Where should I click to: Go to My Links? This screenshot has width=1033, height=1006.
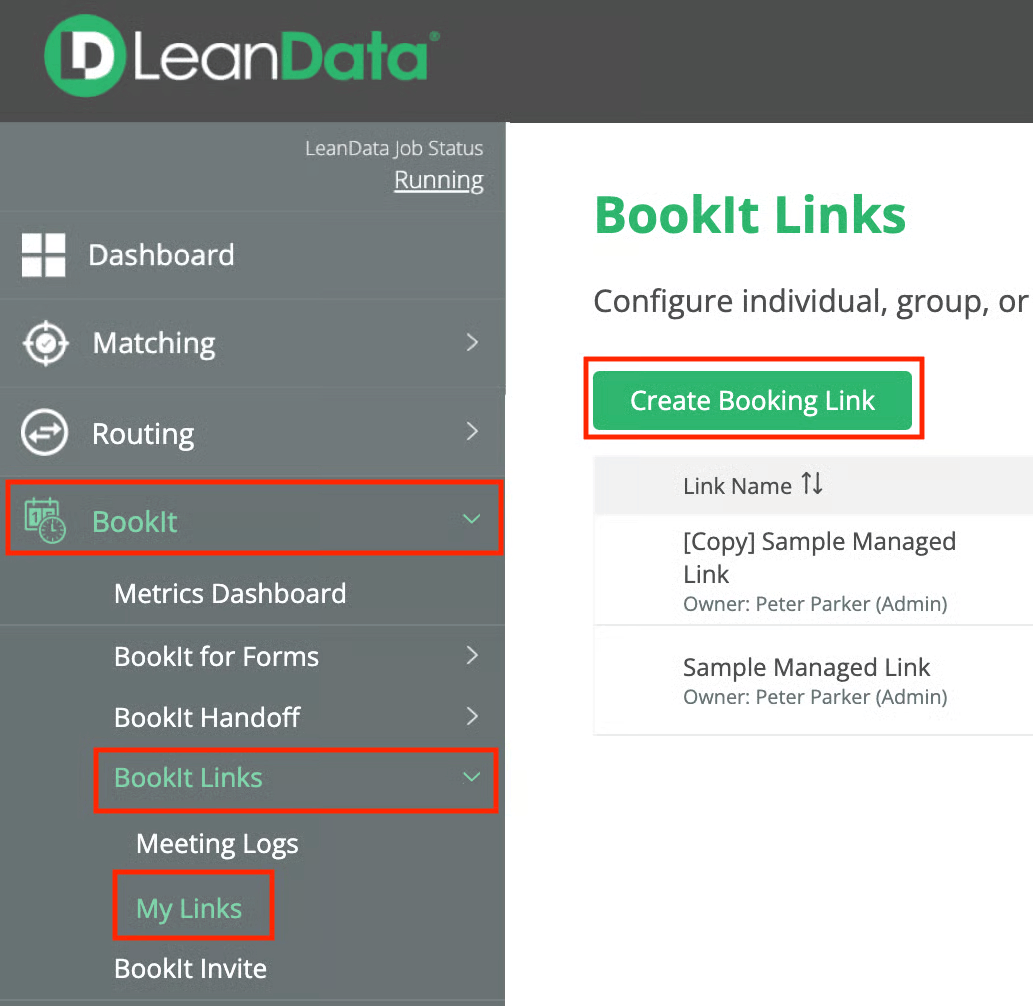(x=189, y=909)
